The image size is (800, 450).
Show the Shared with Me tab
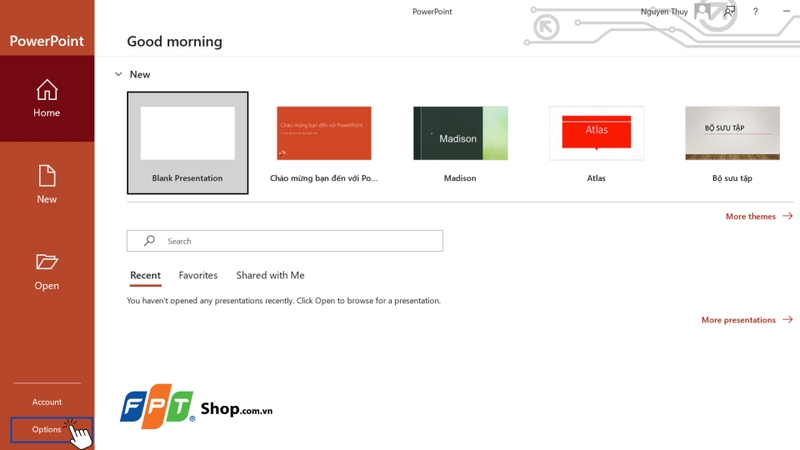[x=270, y=276]
